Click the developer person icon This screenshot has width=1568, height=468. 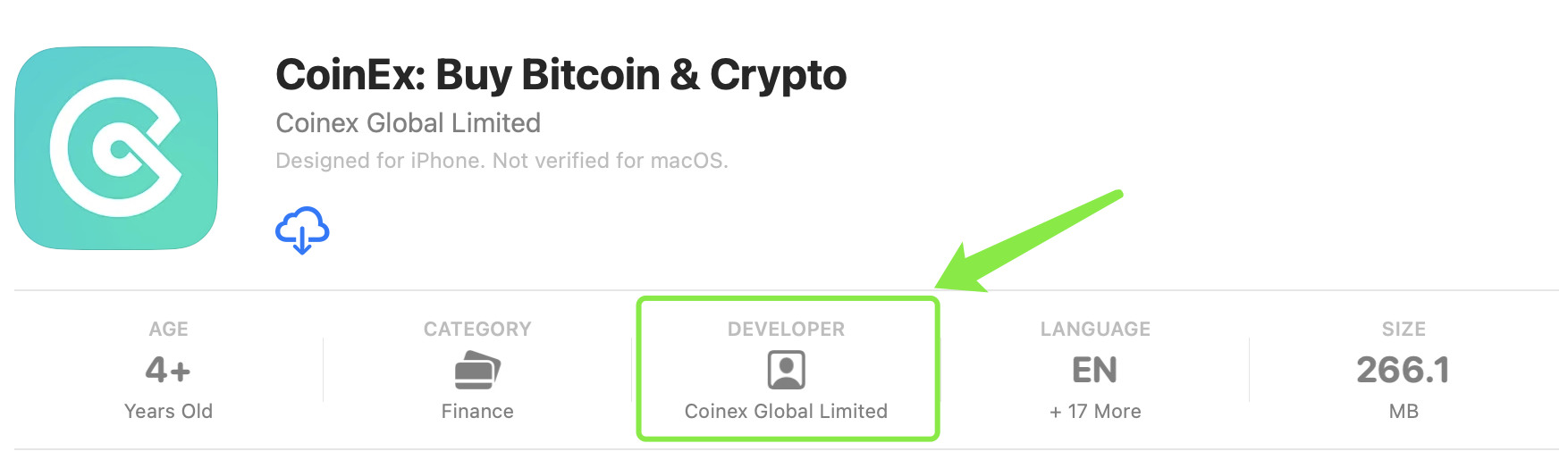[x=787, y=370]
